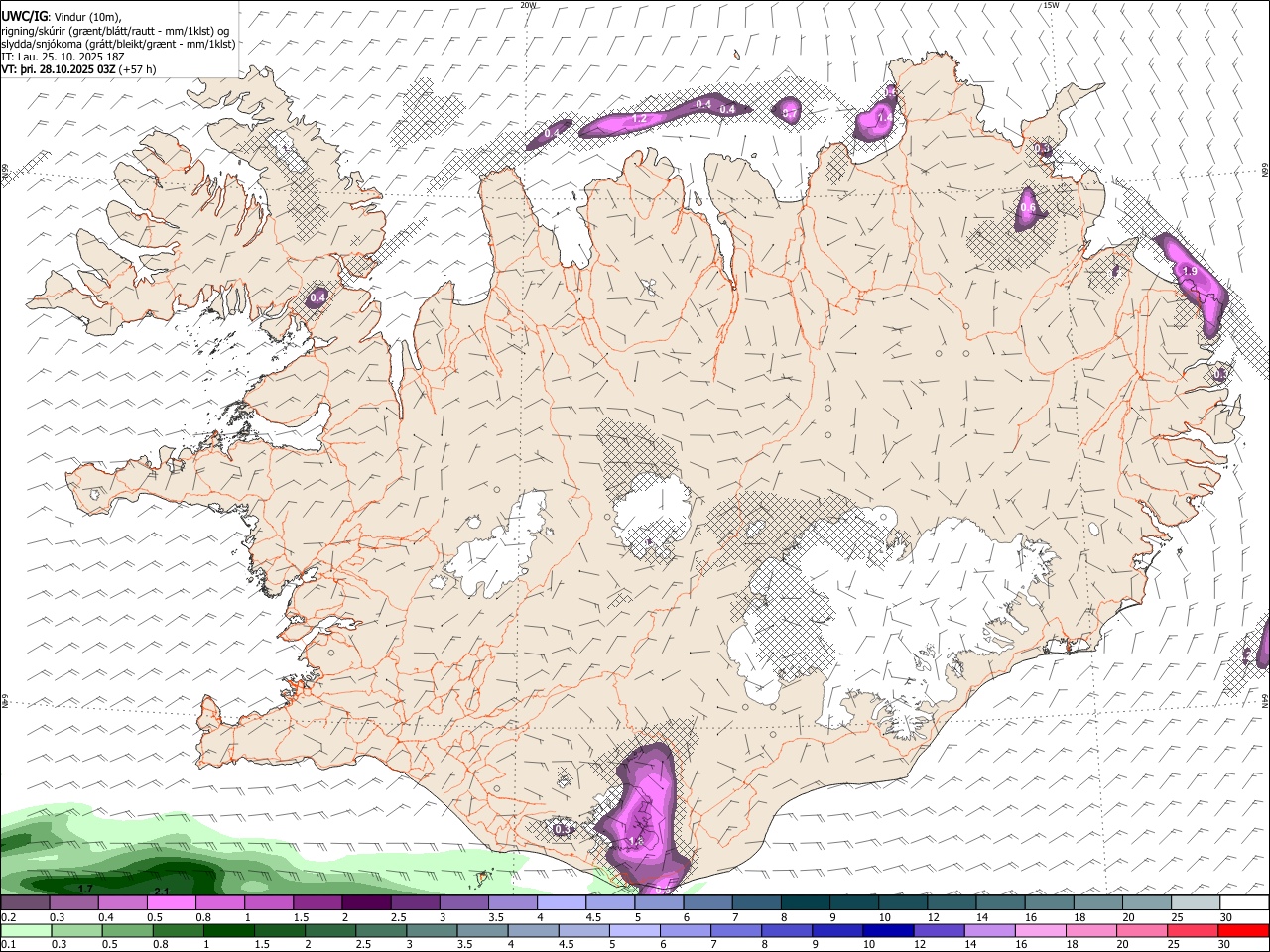Click the 0.4 snow marker in Westfjords

pyautogui.click(x=317, y=297)
